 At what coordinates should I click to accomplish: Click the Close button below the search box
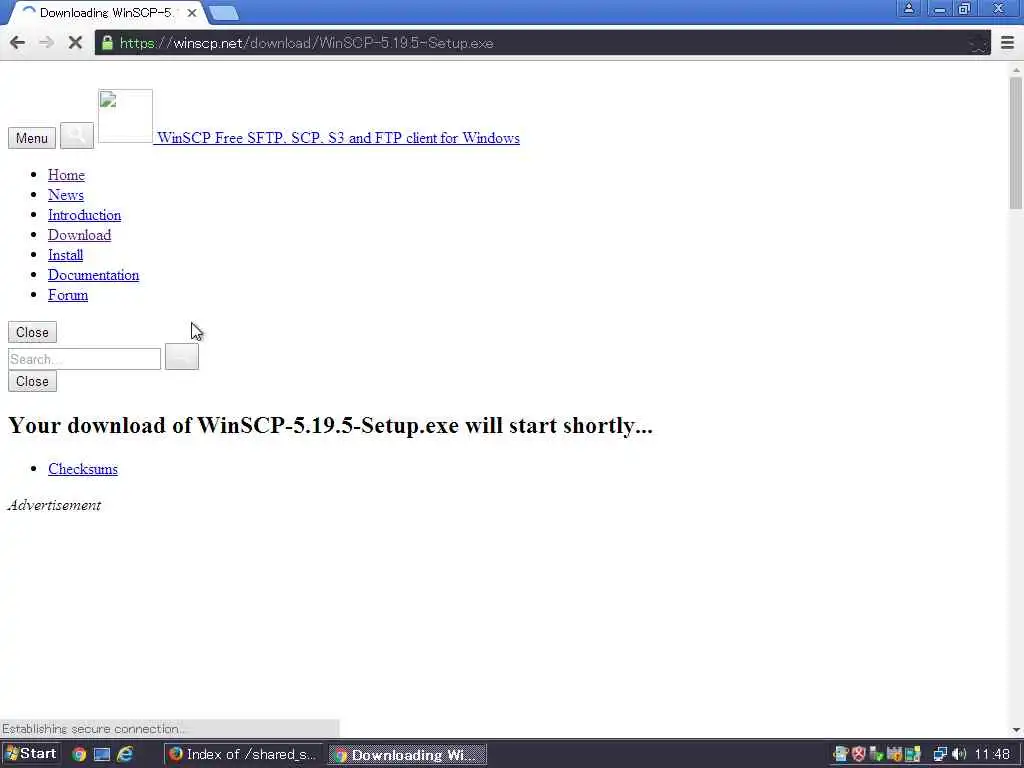point(32,381)
